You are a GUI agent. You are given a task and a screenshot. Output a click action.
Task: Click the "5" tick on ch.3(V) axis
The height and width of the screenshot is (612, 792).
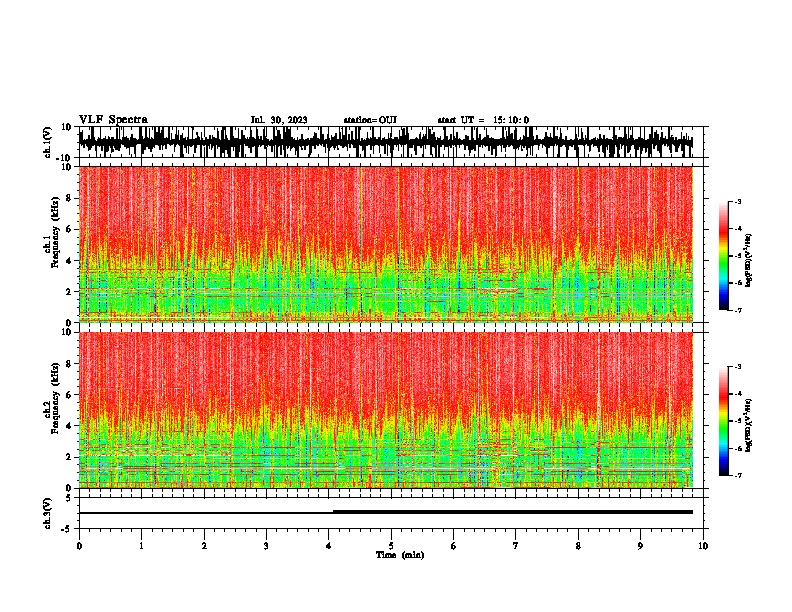[70, 498]
